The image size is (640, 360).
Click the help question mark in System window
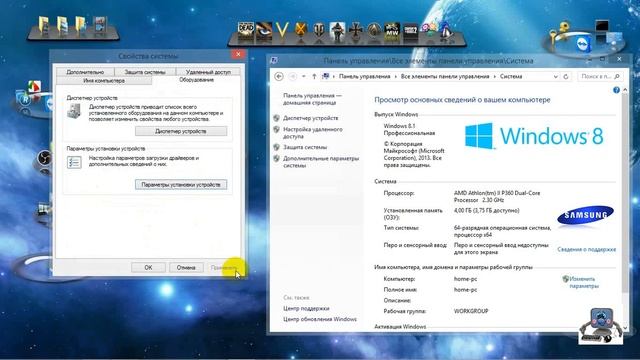tap(616, 90)
